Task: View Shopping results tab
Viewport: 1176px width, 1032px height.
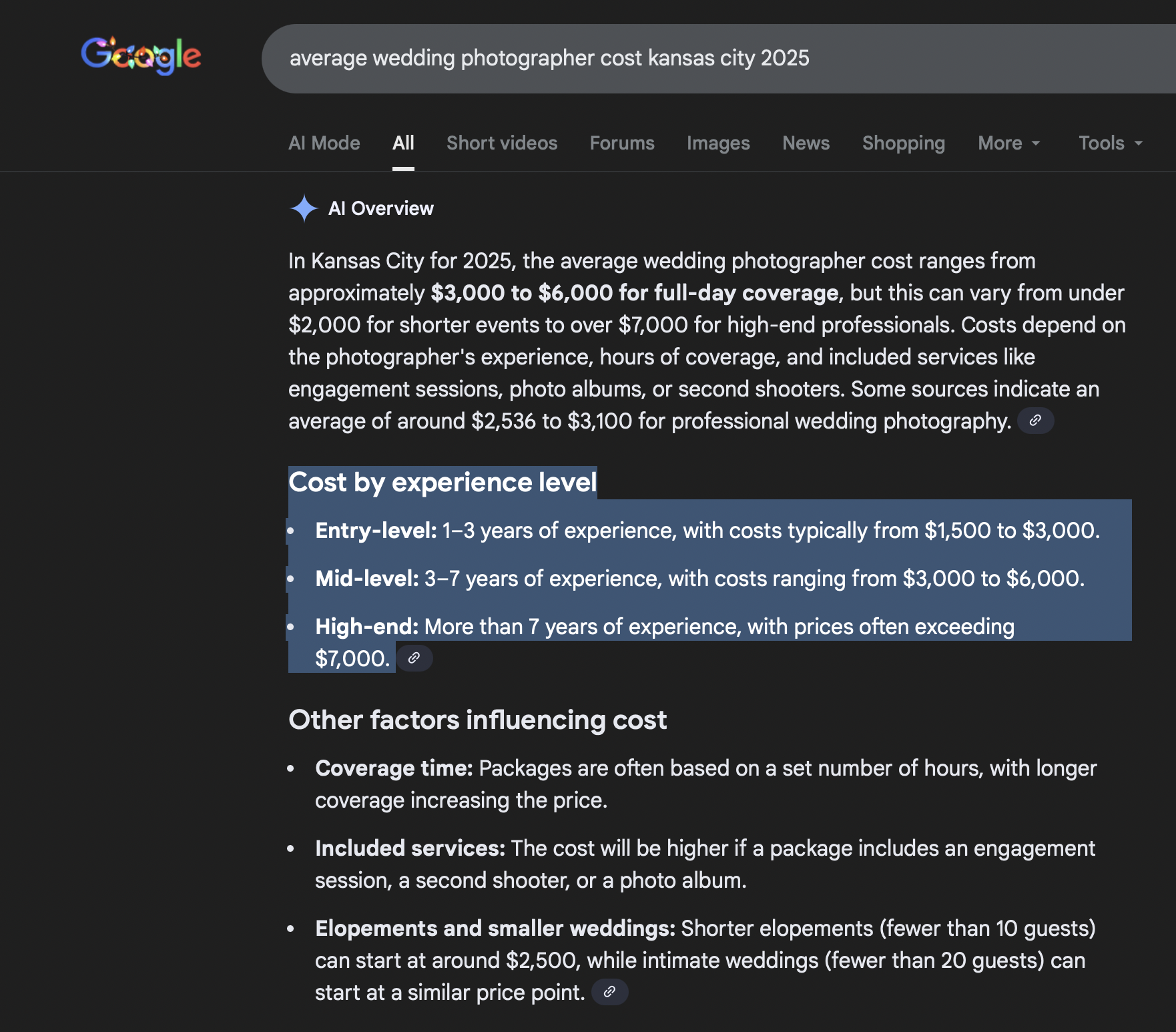Action: pos(903,143)
